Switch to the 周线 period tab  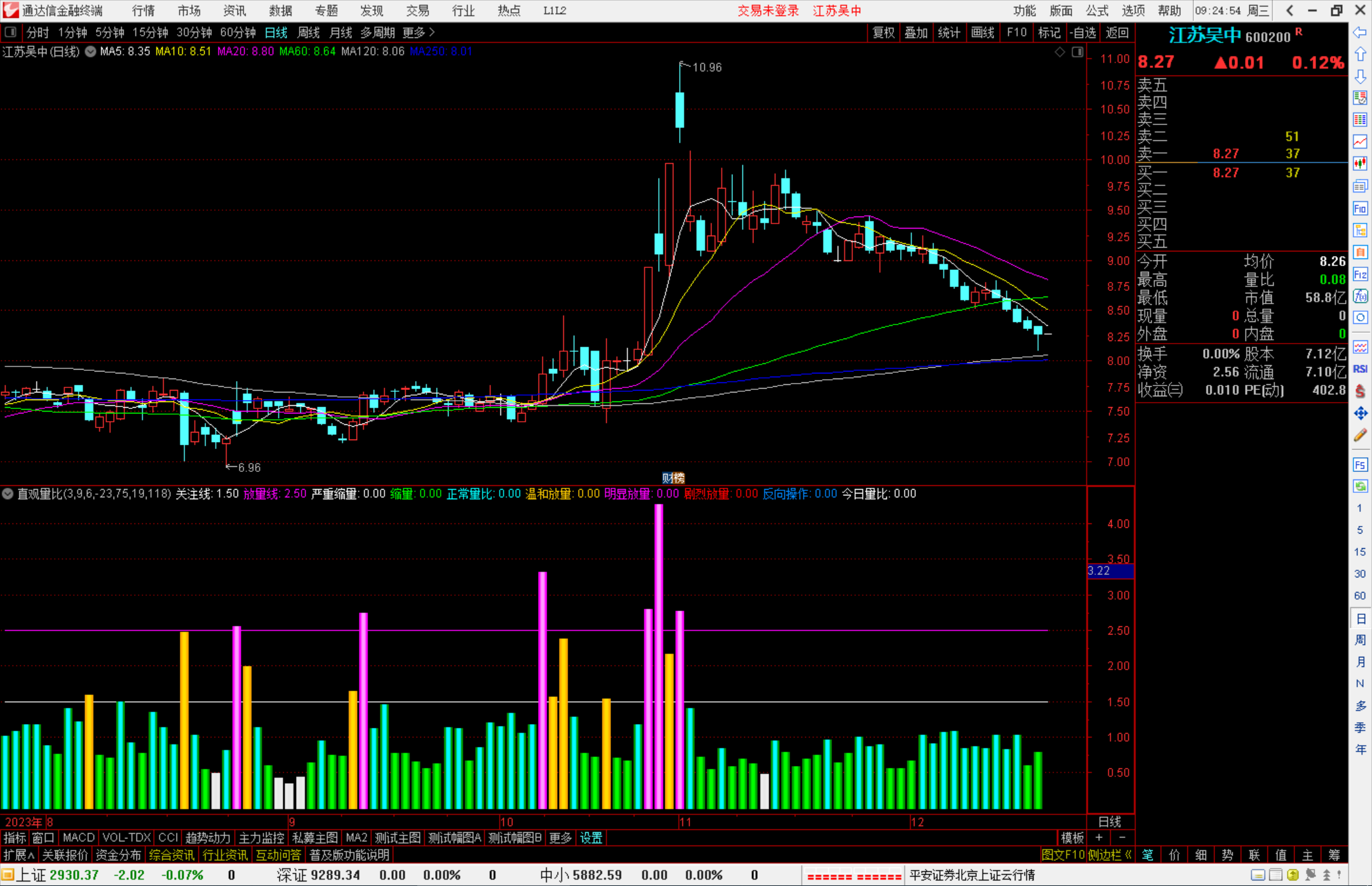click(x=309, y=32)
